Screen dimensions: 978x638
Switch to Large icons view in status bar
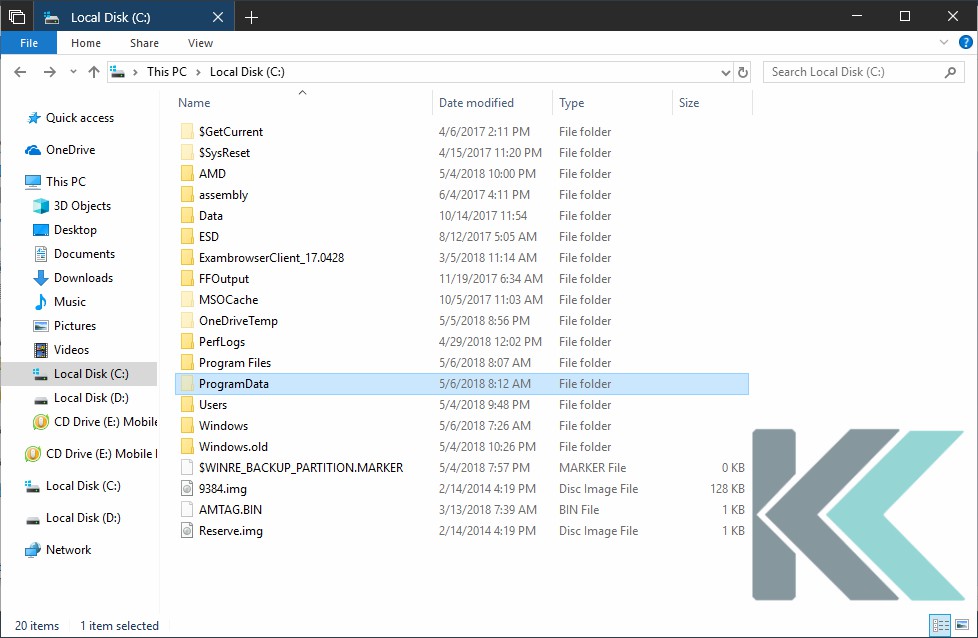click(962, 624)
